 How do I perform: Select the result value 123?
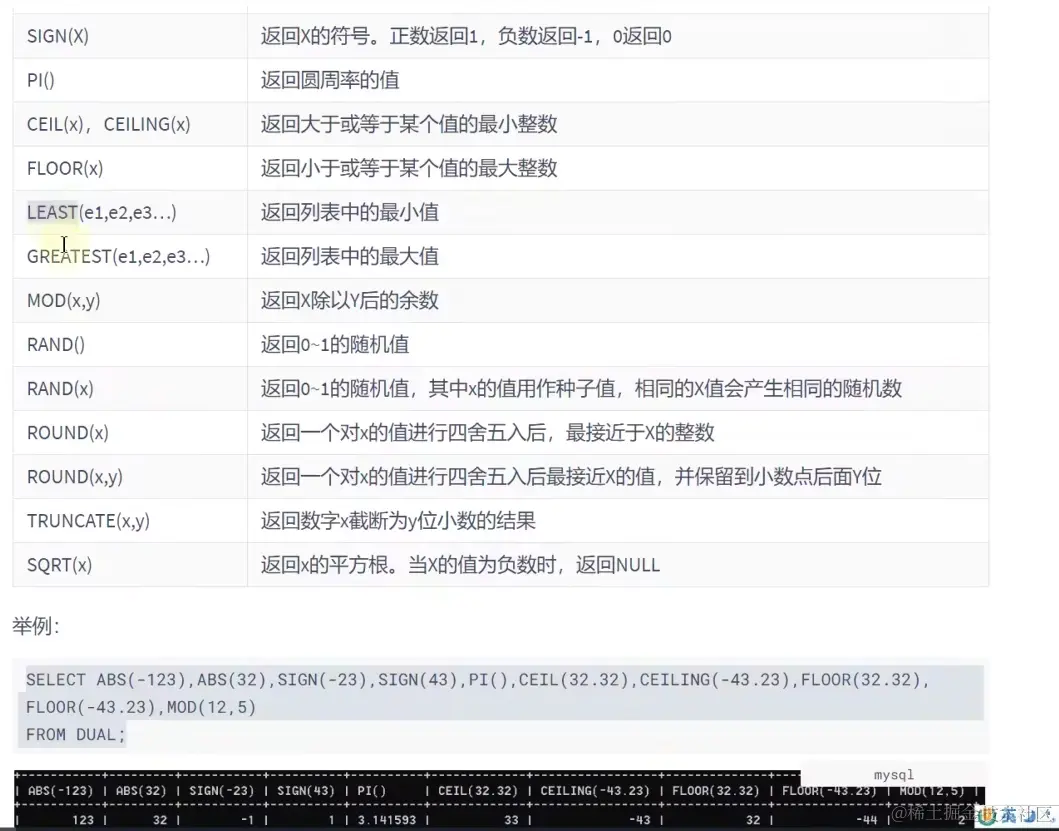(83, 820)
